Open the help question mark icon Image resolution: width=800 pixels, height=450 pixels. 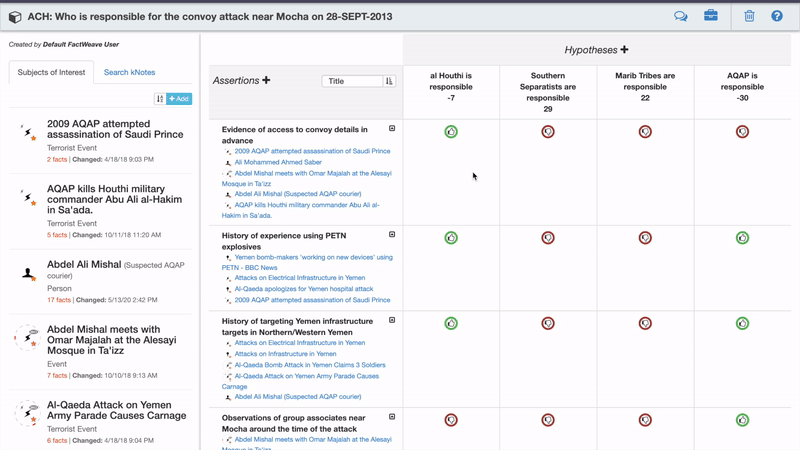[x=777, y=16]
